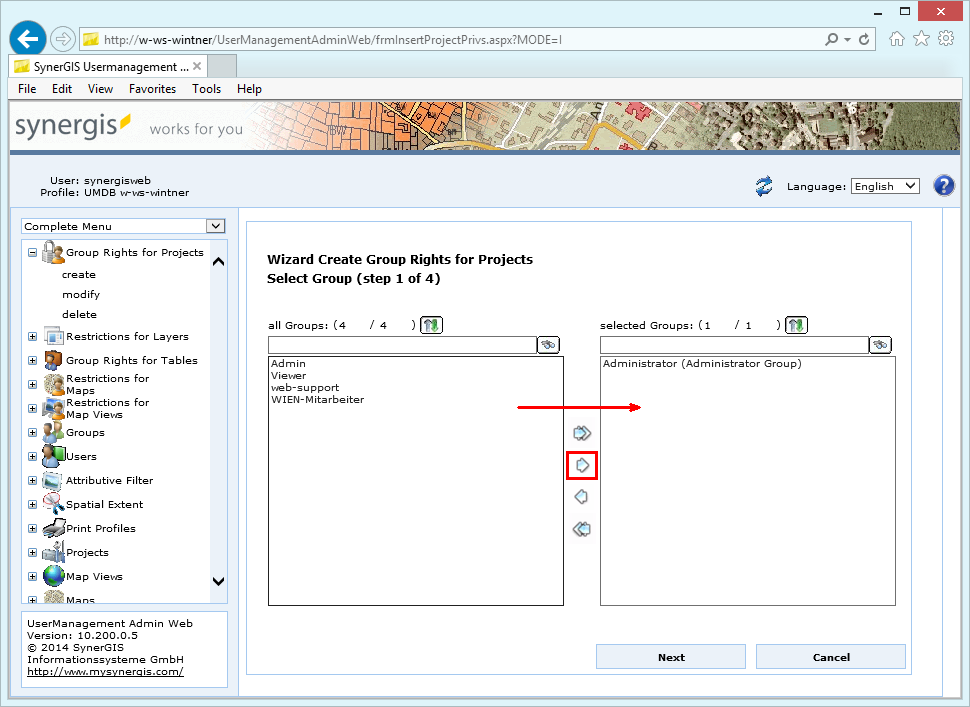Expand the Users tree node

coord(31,456)
